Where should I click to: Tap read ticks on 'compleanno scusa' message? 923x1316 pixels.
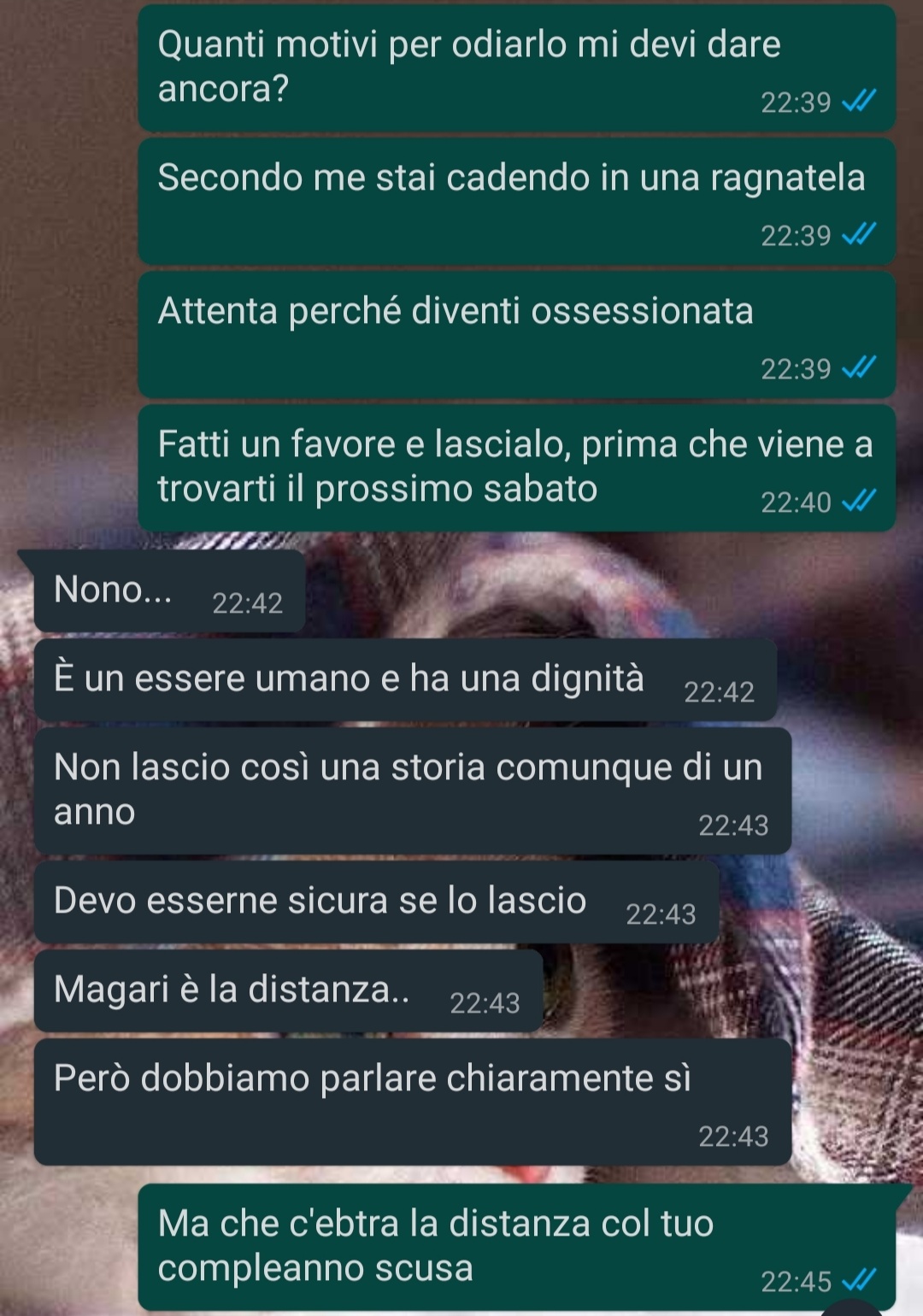(859, 1281)
